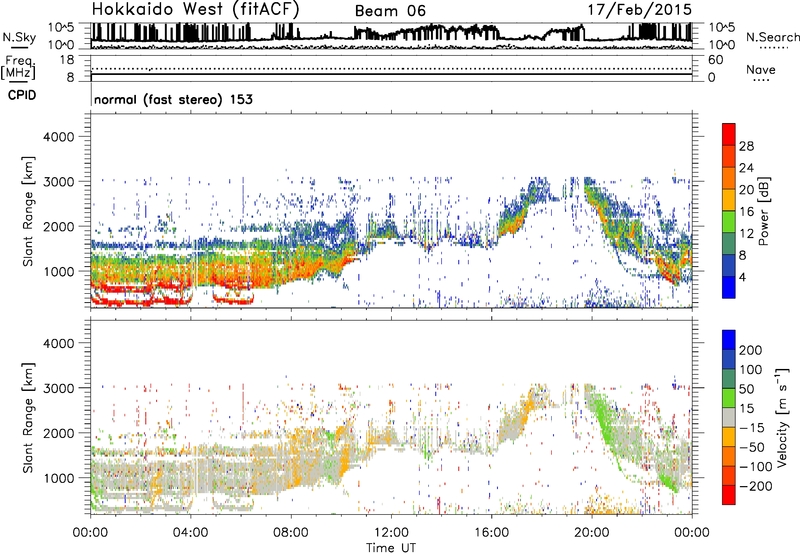Click the '-15' label on Velocity colorbar
The height and width of the screenshot is (554, 800).
point(752,428)
